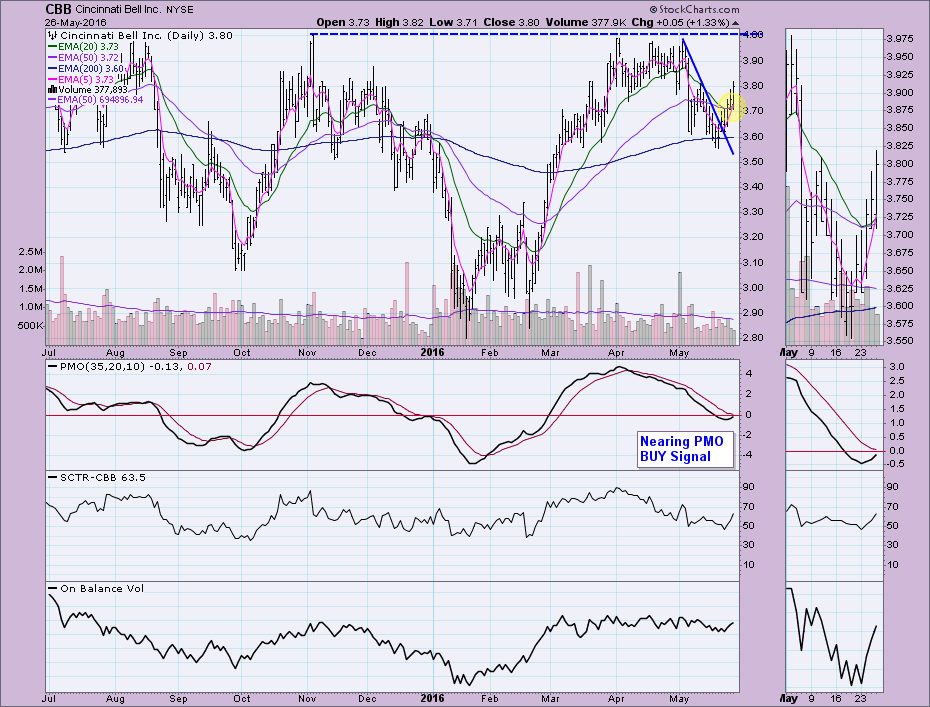Image resolution: width=930 pixels, height=707 pixels.
Task: Click the 3.550 label on the zoomed panel axis
Action: point(899,342)
